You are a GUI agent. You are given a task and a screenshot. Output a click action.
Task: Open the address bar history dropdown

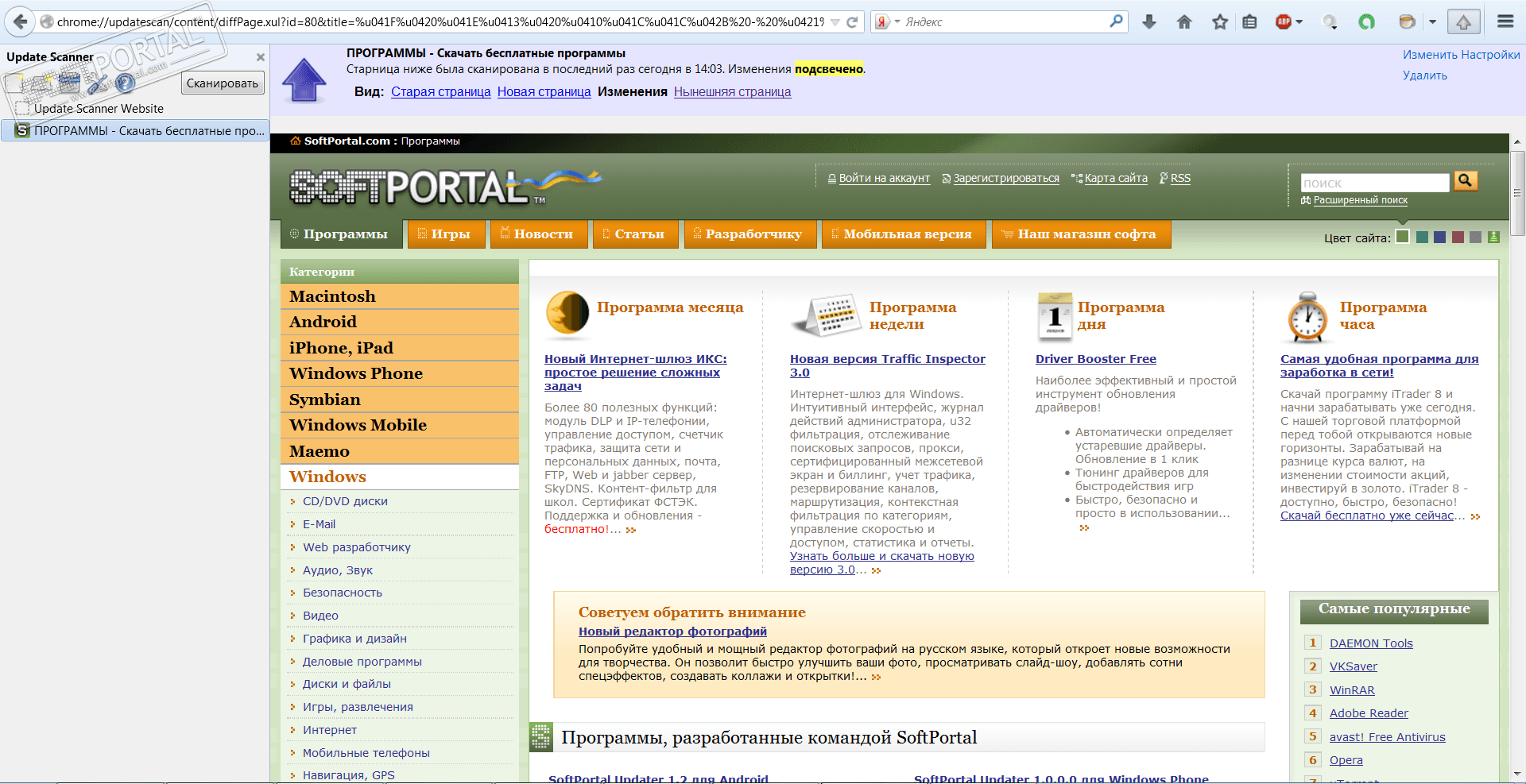coord(835,22)
